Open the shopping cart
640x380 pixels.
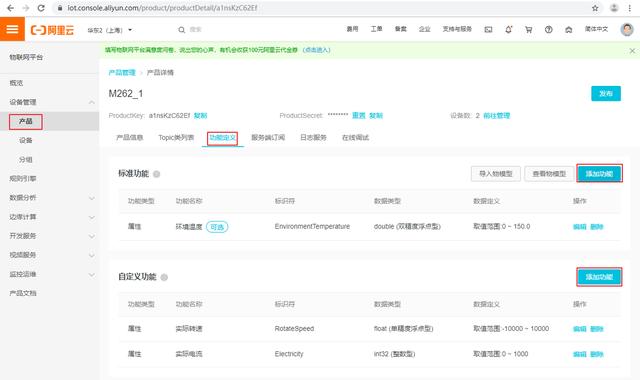[529, 29]
